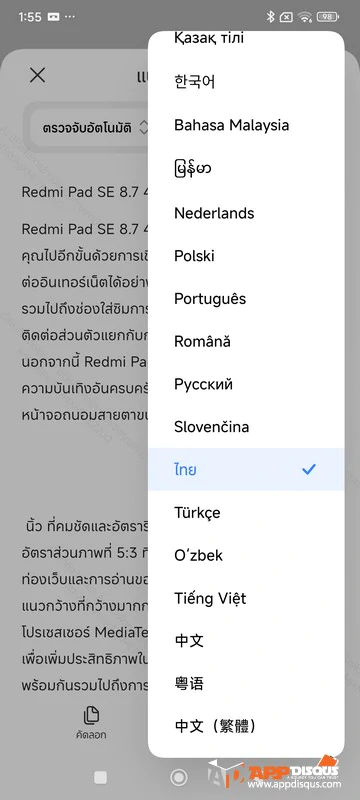This screenshot has height=800, width=360.
Task: Tap the Wi-Fi status bar icon
Action: click(305, 17)
